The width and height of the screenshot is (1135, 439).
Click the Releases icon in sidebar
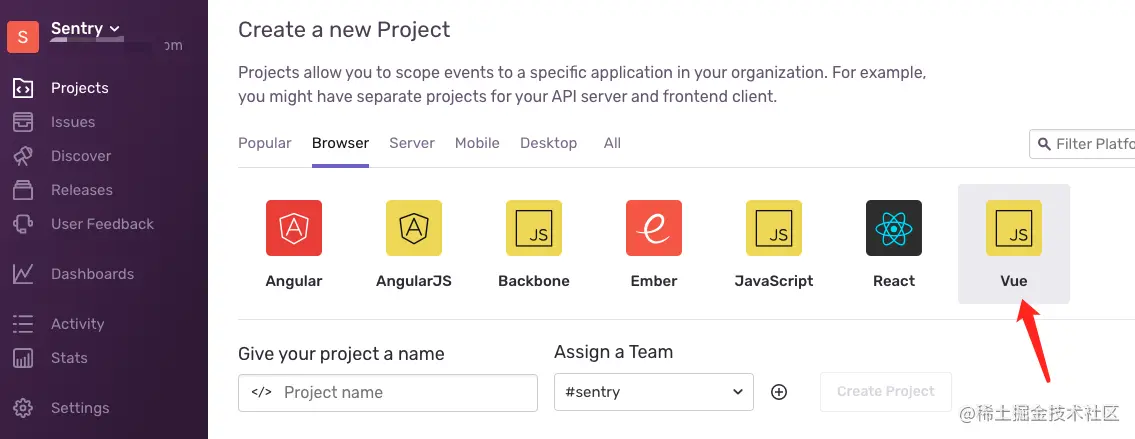[x=23, y=190]
